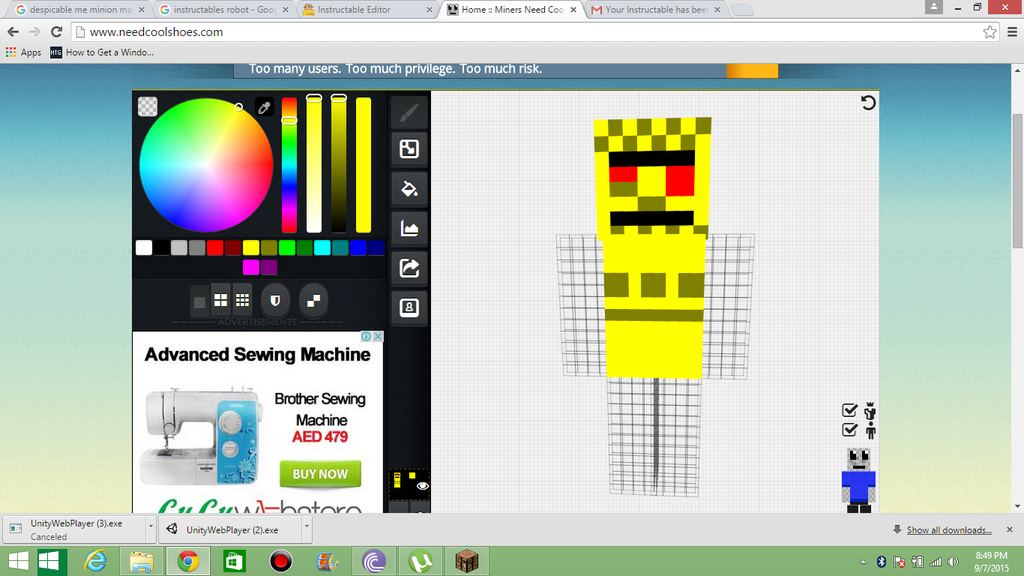Click the page vertical scrollbar
This screenshot has height=576, width=1024.
pos(1017,181)
